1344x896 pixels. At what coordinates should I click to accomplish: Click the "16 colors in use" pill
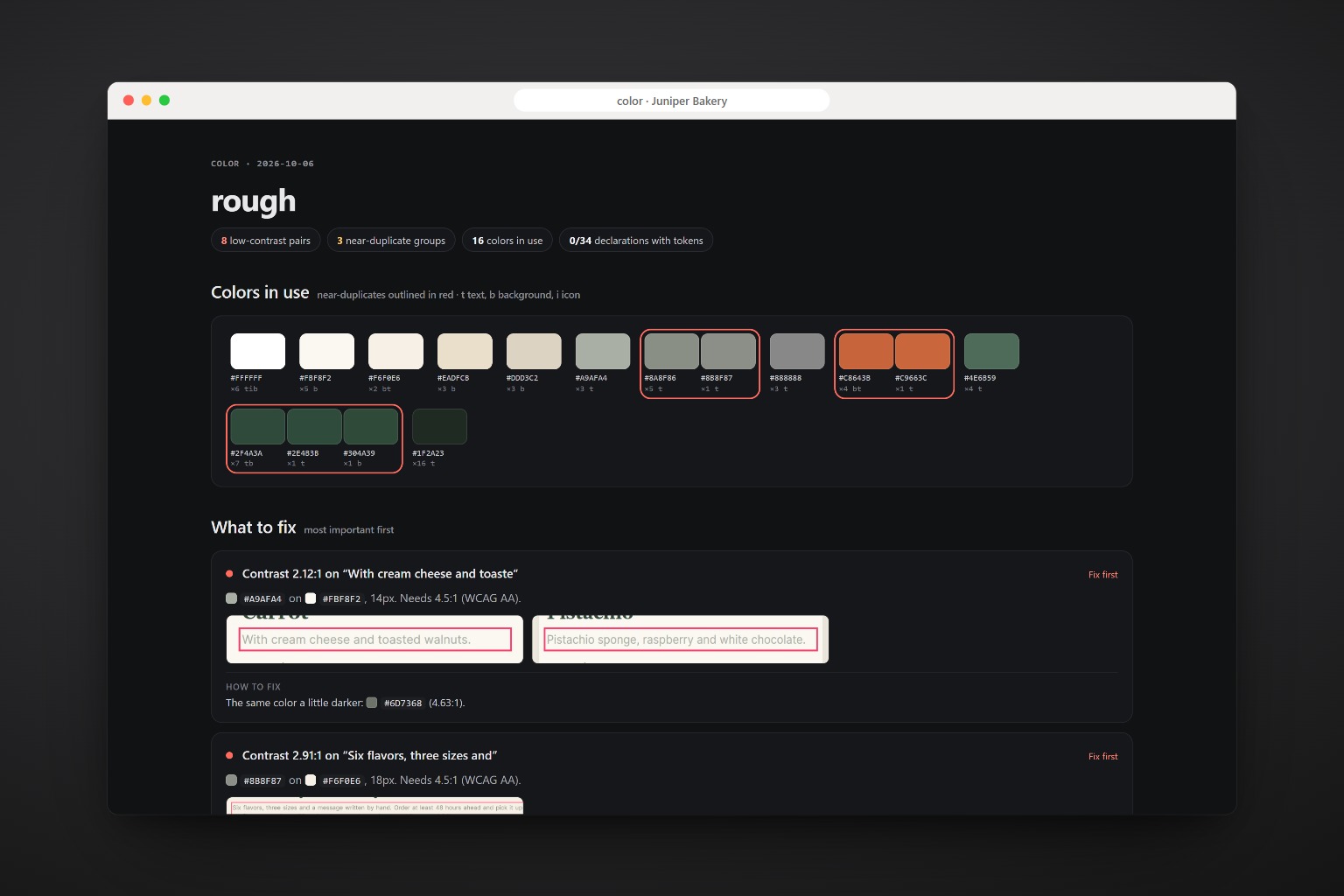point(507,241)
